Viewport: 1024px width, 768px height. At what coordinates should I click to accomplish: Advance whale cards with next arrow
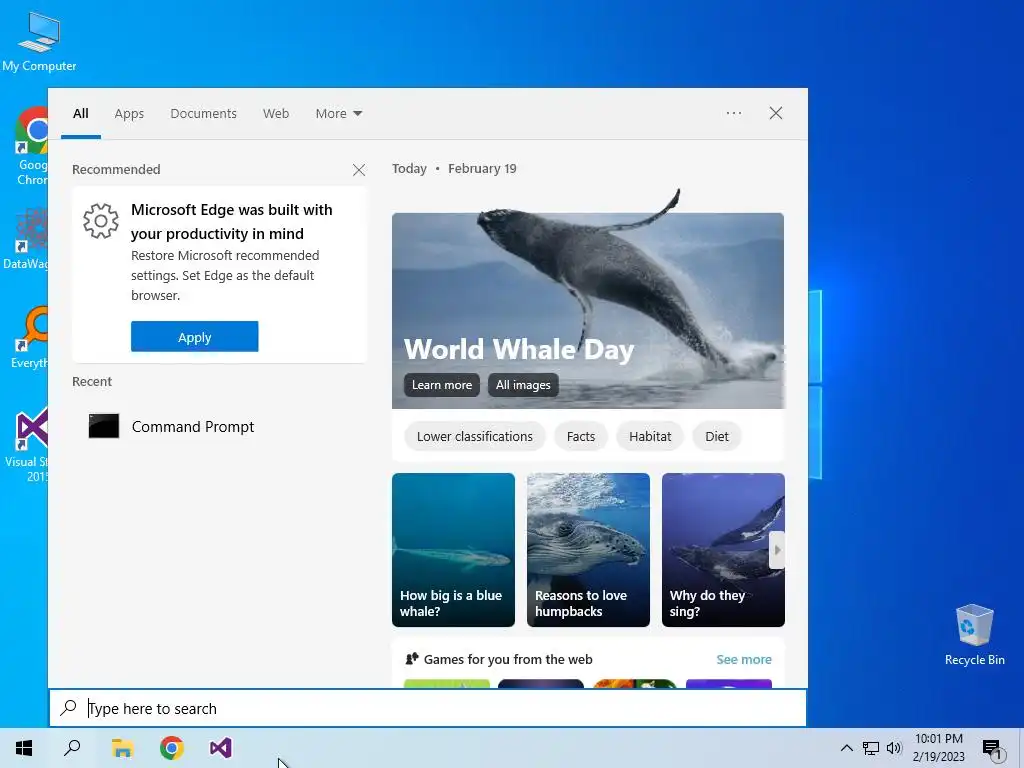point(777,550)
